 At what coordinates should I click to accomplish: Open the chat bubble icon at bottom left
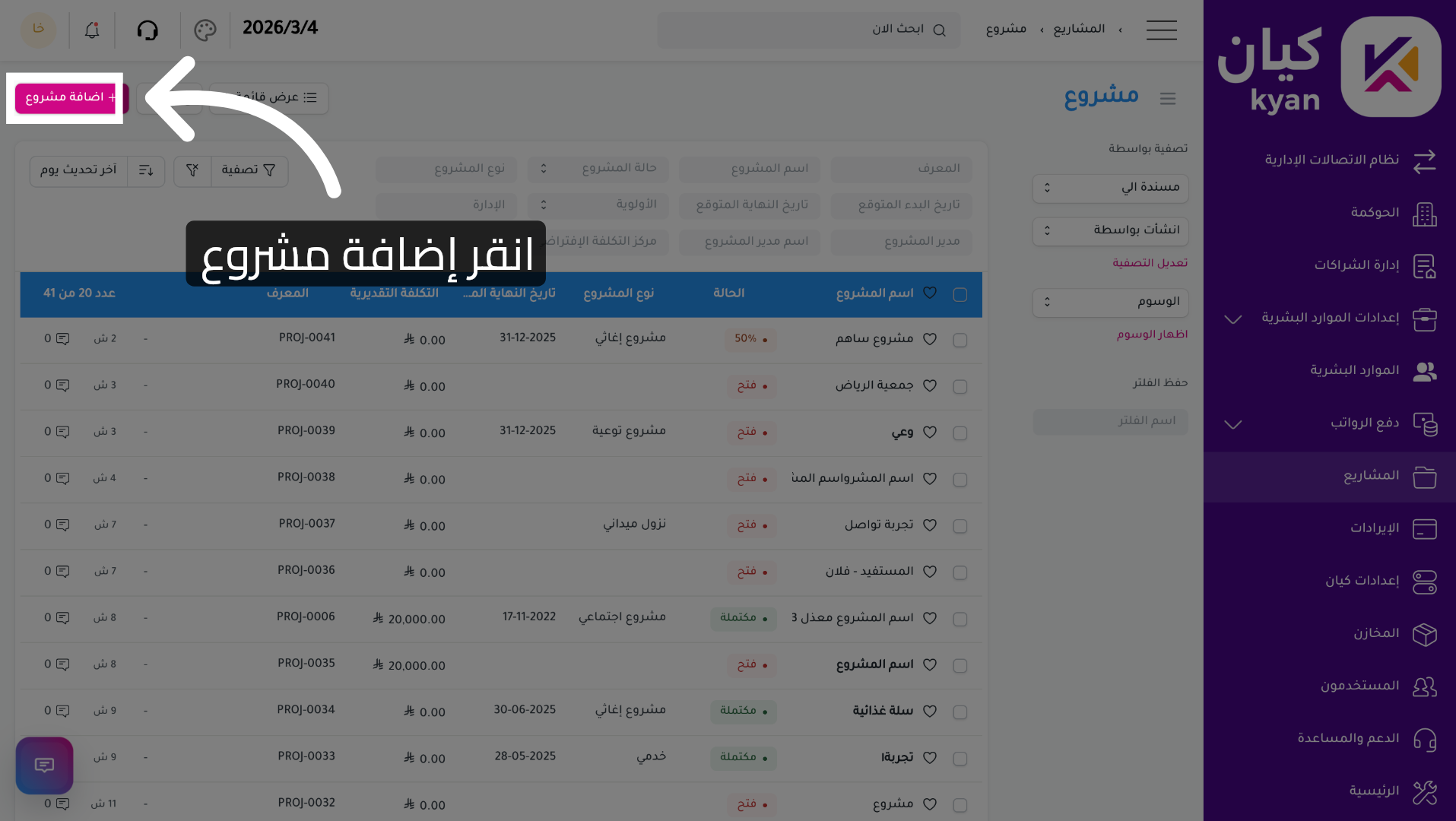coord(44,766)
